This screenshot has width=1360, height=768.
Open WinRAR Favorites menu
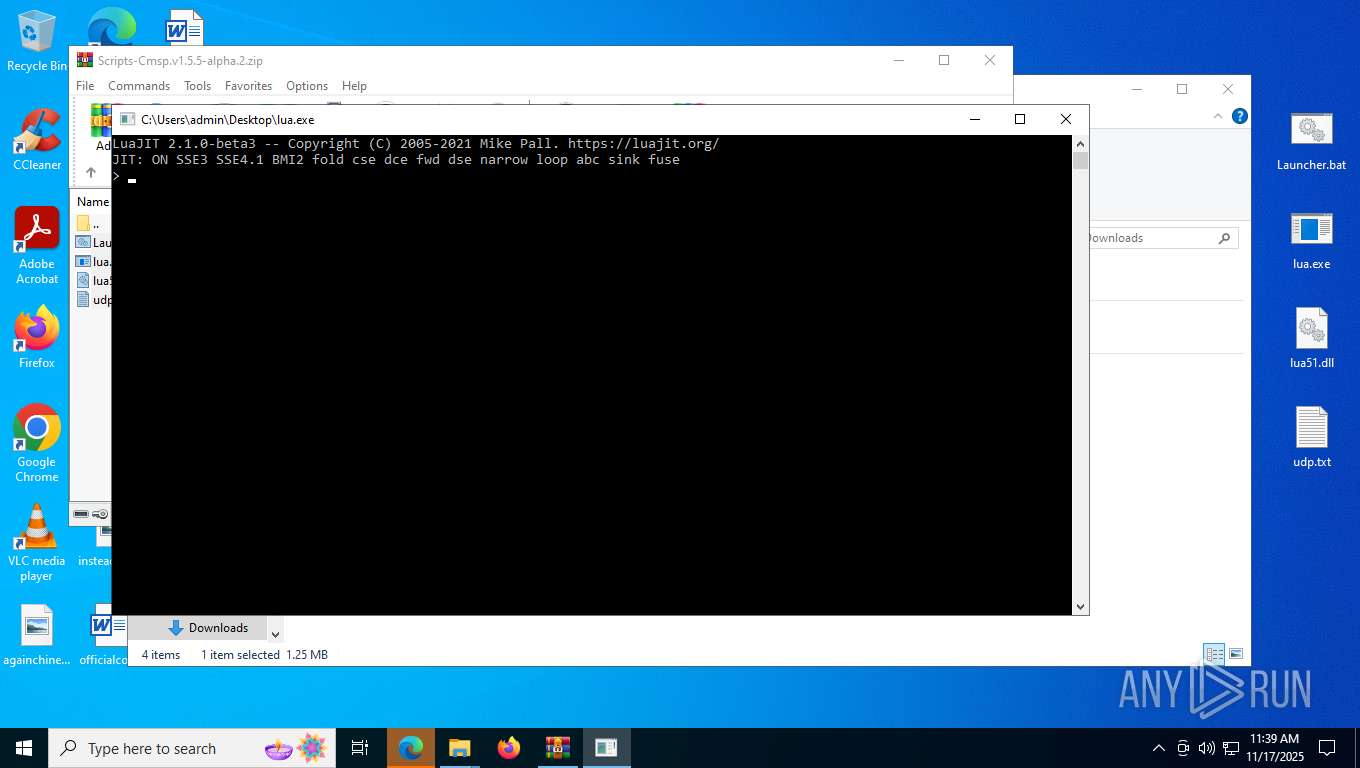[248, 86]
